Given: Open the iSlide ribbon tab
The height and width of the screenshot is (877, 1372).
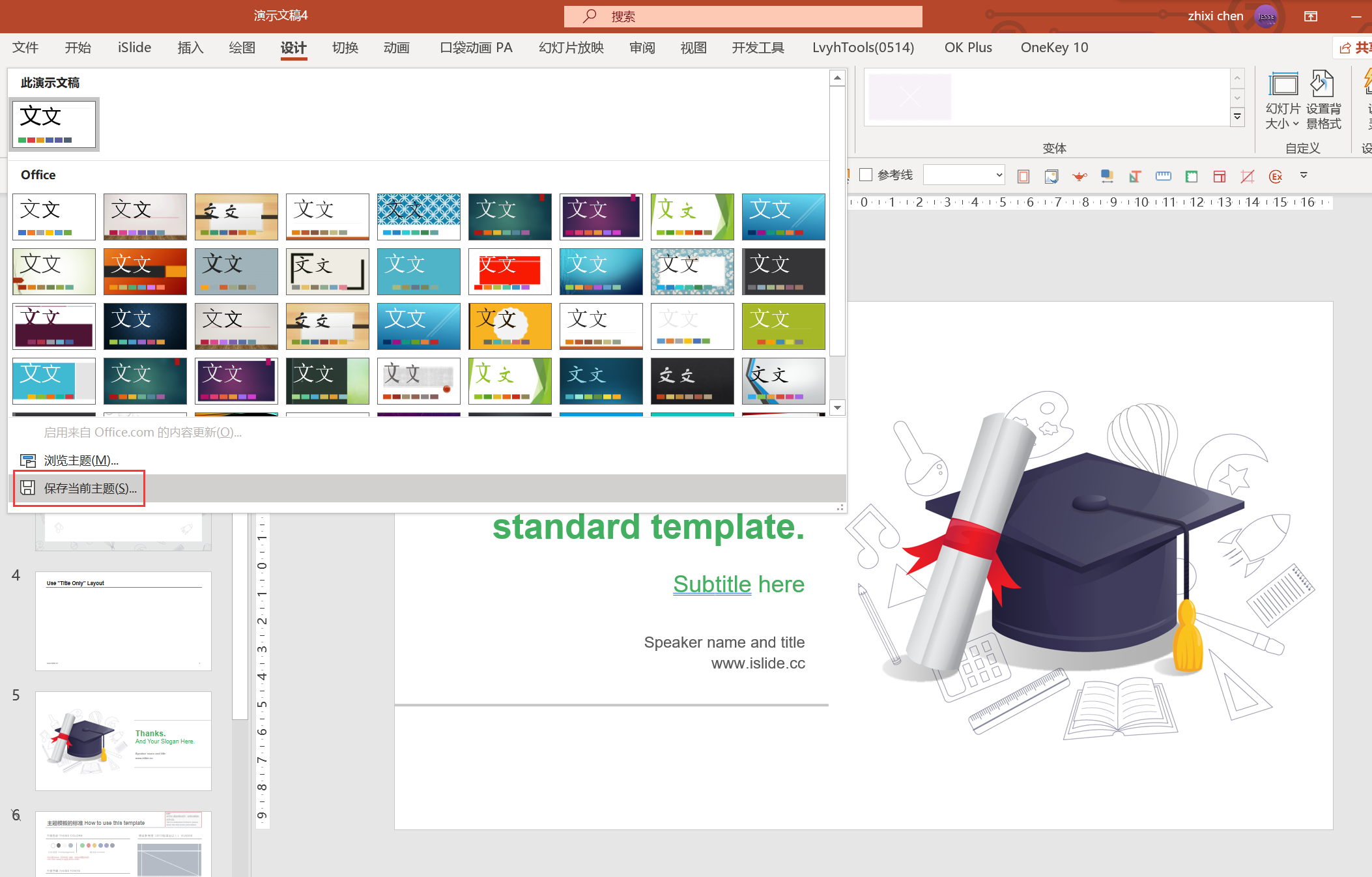Looking at the screenshot, I should click(x=134, y=48).
